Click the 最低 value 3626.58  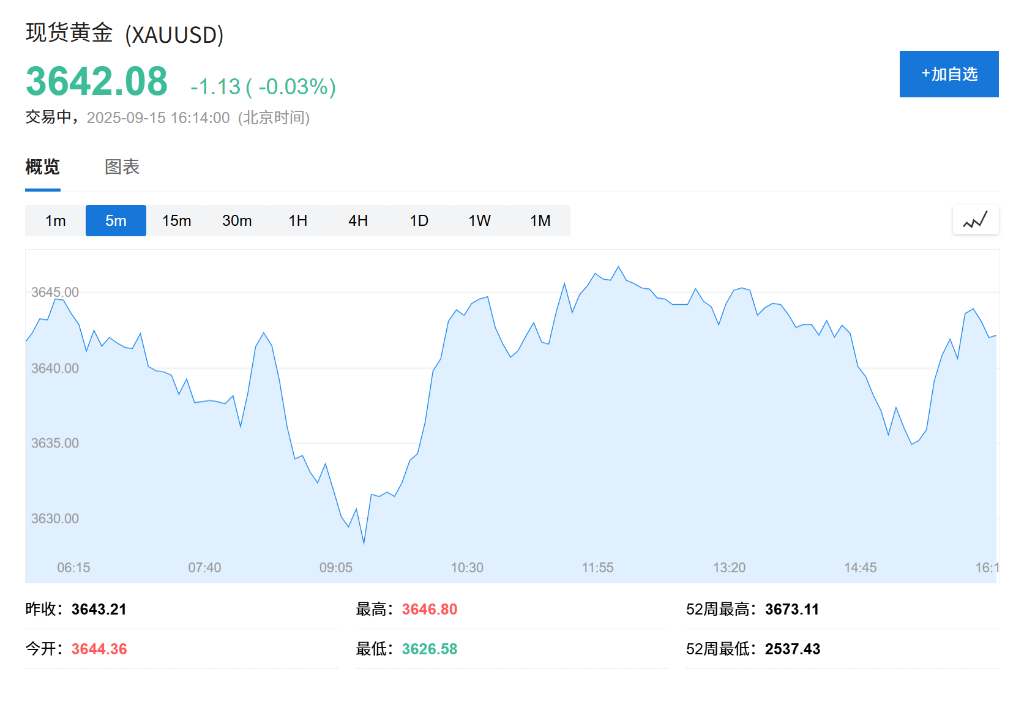pyautogui.click(x=430, y=649)
